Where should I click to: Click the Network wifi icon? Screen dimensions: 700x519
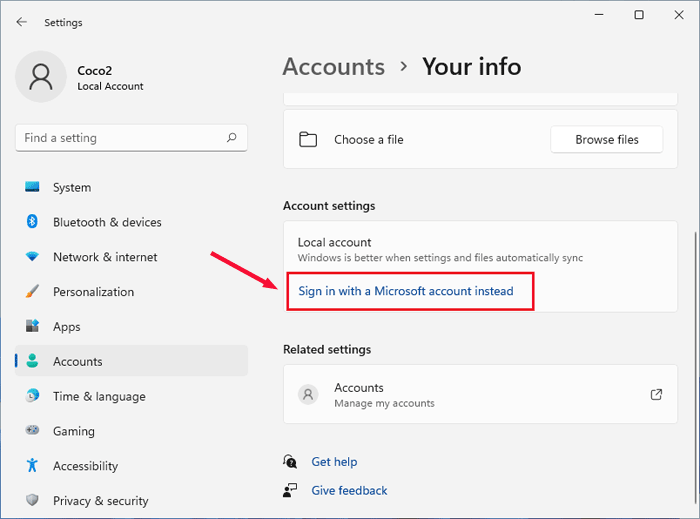click(x=32, y=257)
